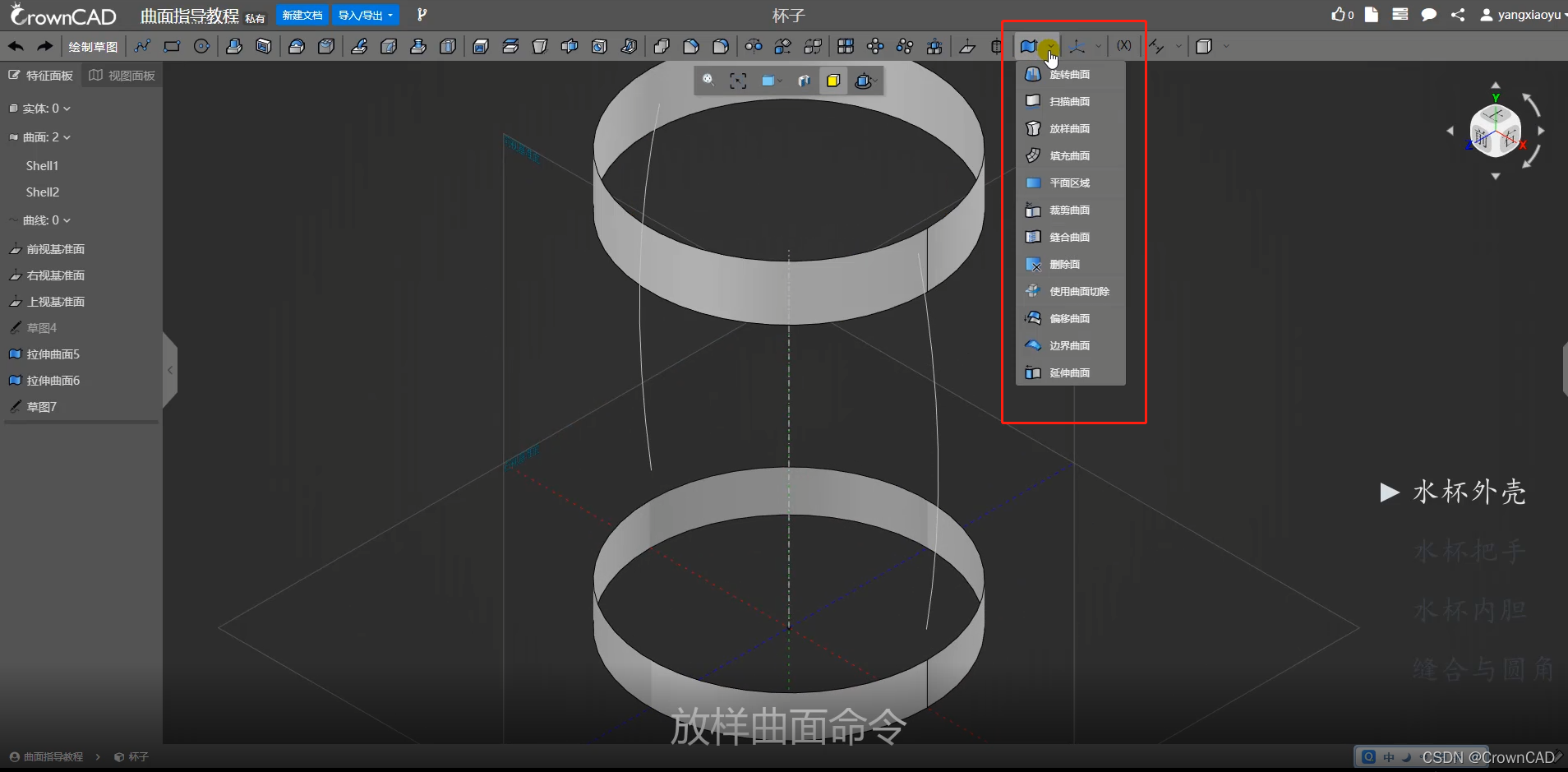Click the 新建文档 button

(302, 16)
